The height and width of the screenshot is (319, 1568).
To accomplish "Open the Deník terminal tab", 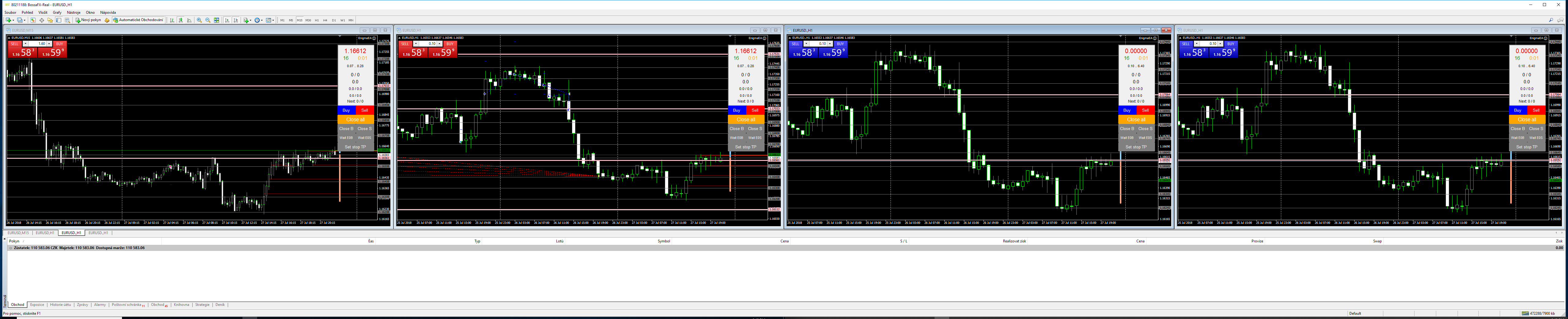I will coord(220,305).
